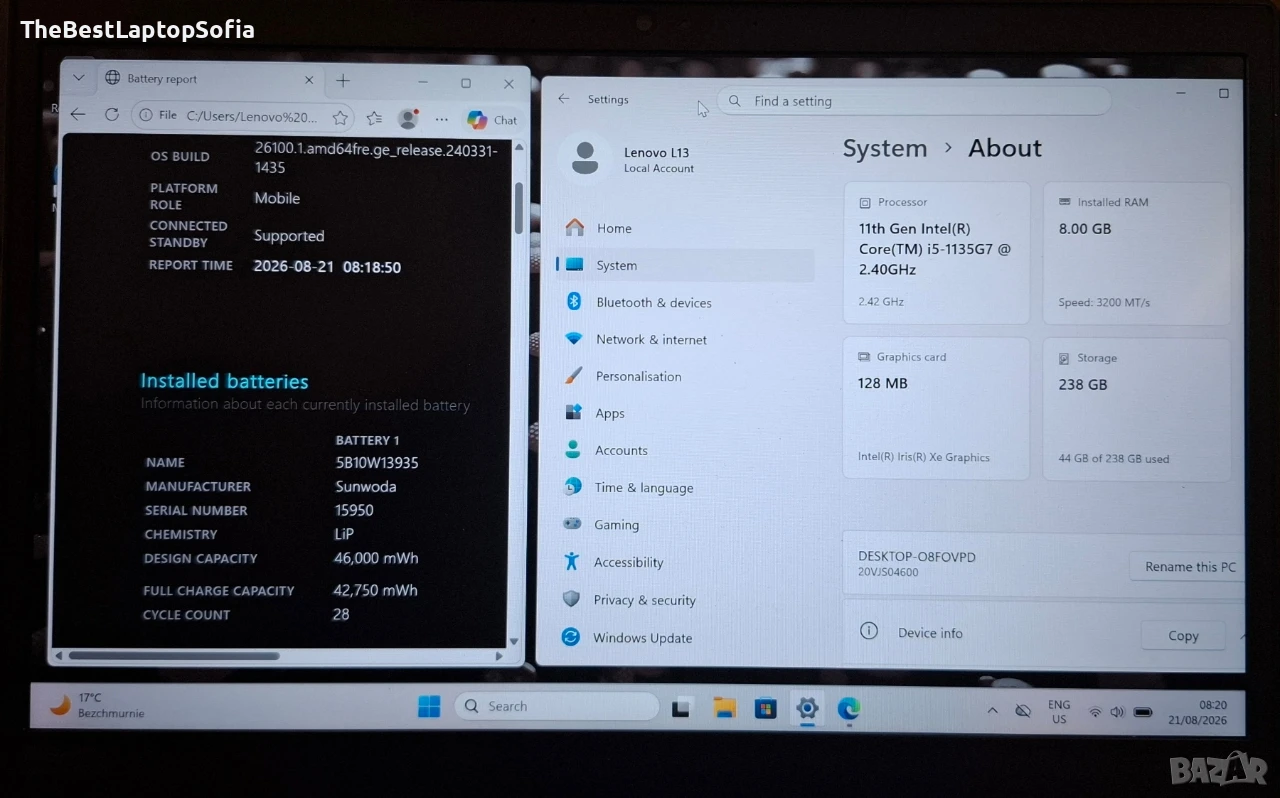The image size is (1280, 798).
Task: Open the weather widget on the taskbar
Action: click(x=97, y=705)
